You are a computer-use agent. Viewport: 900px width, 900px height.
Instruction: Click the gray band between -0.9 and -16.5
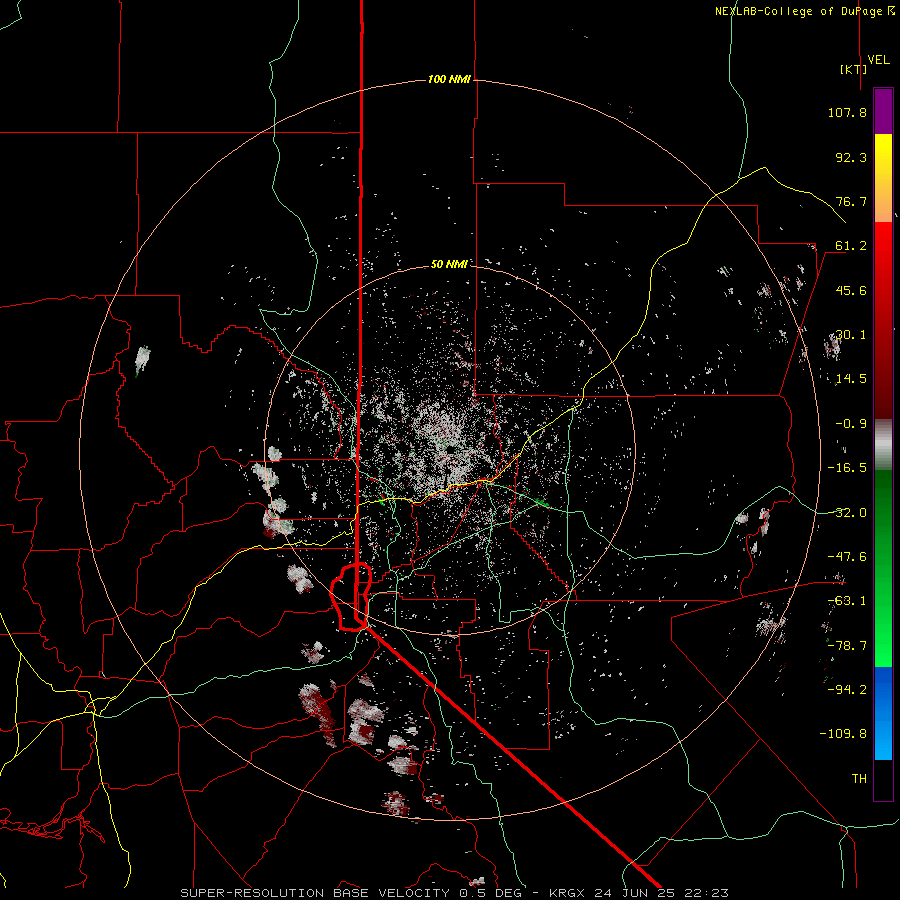(883, 445)
